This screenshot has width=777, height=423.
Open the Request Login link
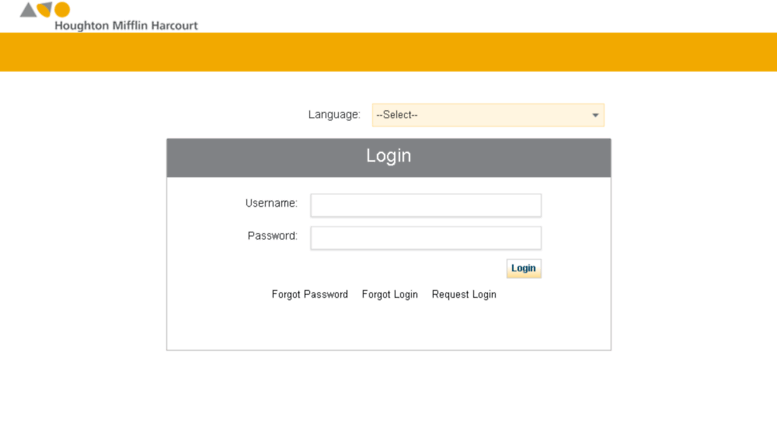(464, 294)
